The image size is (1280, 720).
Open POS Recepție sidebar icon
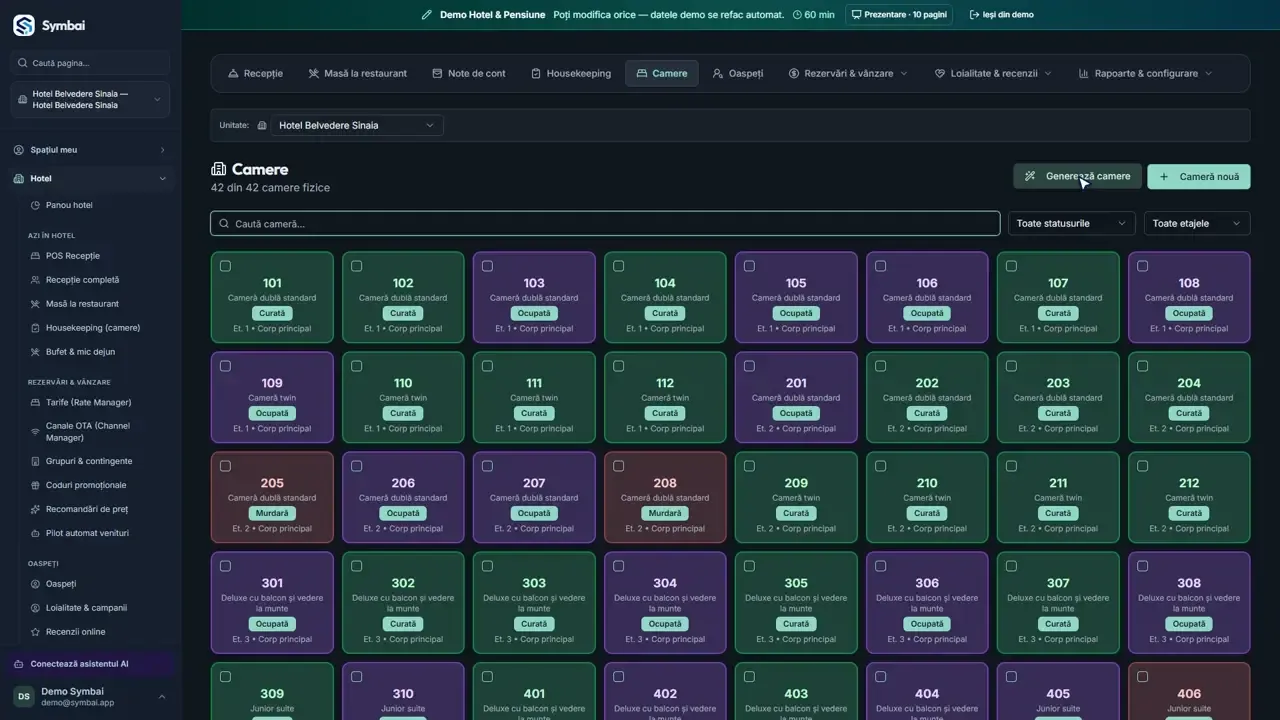(x=36, y=256)
